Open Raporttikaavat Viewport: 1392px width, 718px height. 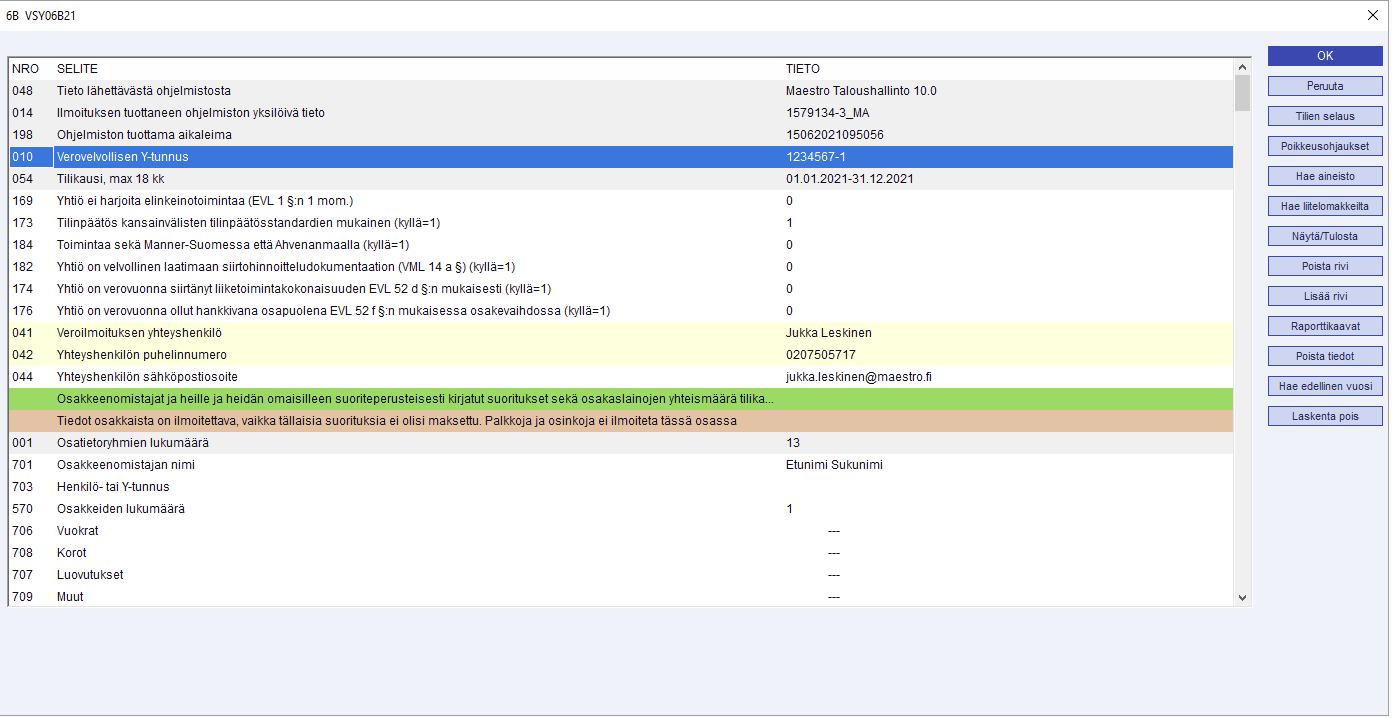pos(1324,326)
